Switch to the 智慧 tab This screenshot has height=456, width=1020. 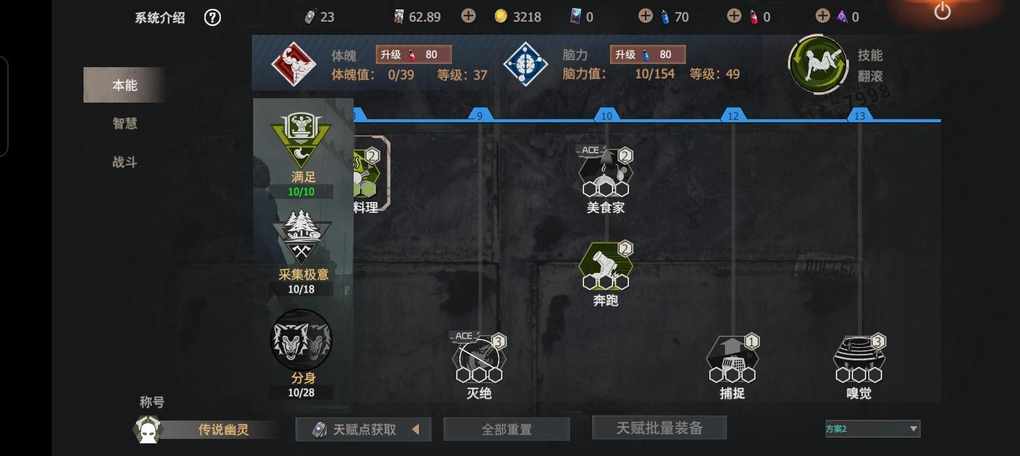click(x=124, y=123)
